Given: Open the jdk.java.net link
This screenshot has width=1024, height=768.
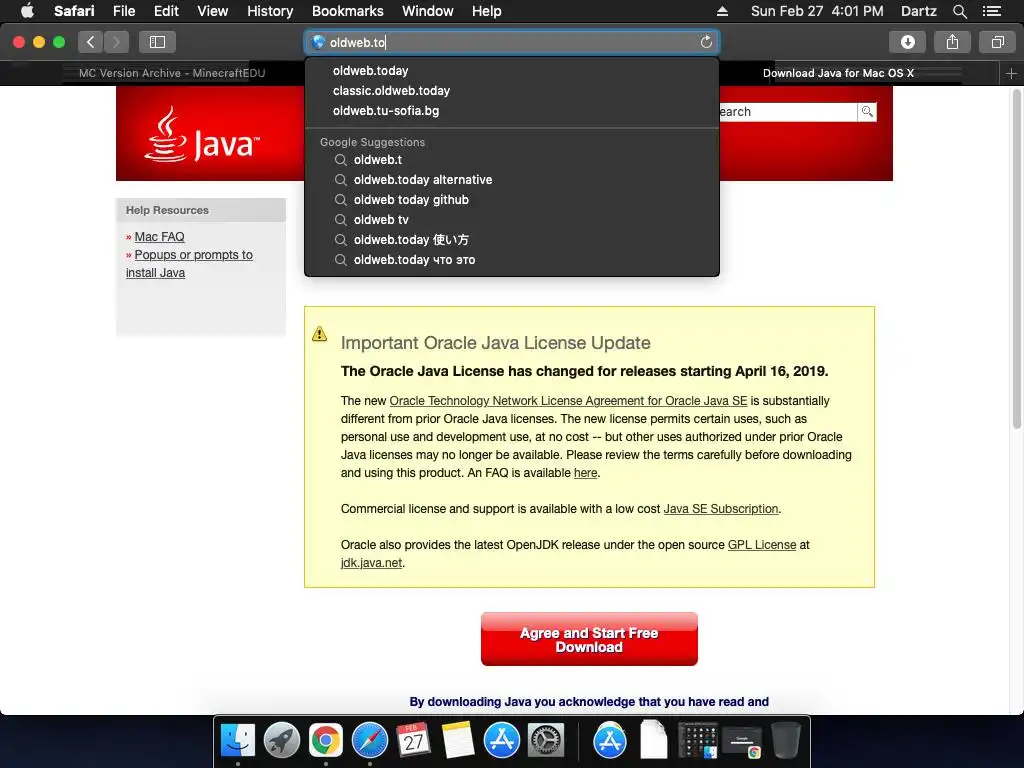Looking at the screenshot, I should (x=371, y=562).
